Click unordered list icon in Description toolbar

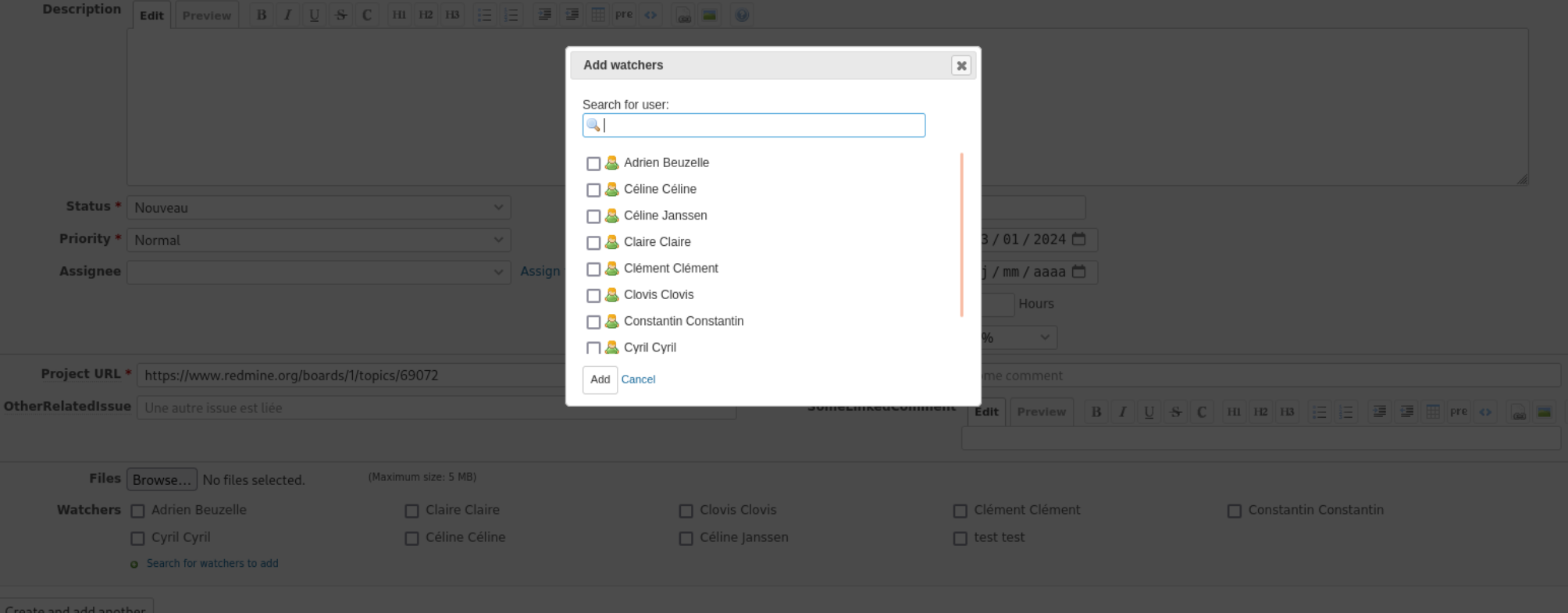pos(484,15)
